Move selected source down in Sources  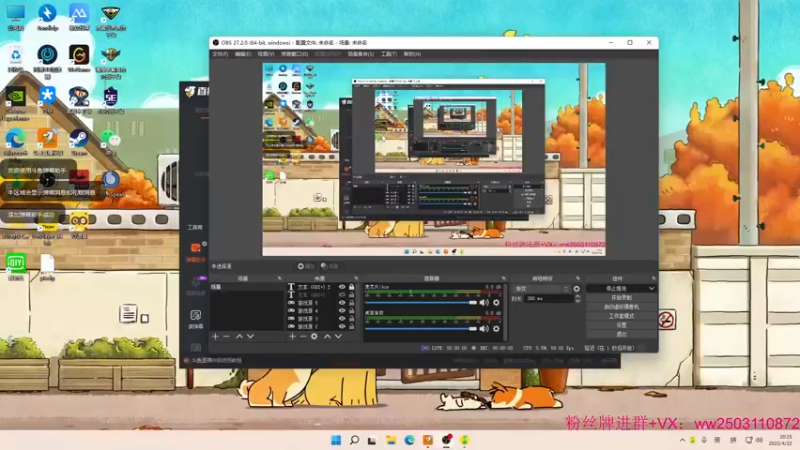(x=338, y=337)
